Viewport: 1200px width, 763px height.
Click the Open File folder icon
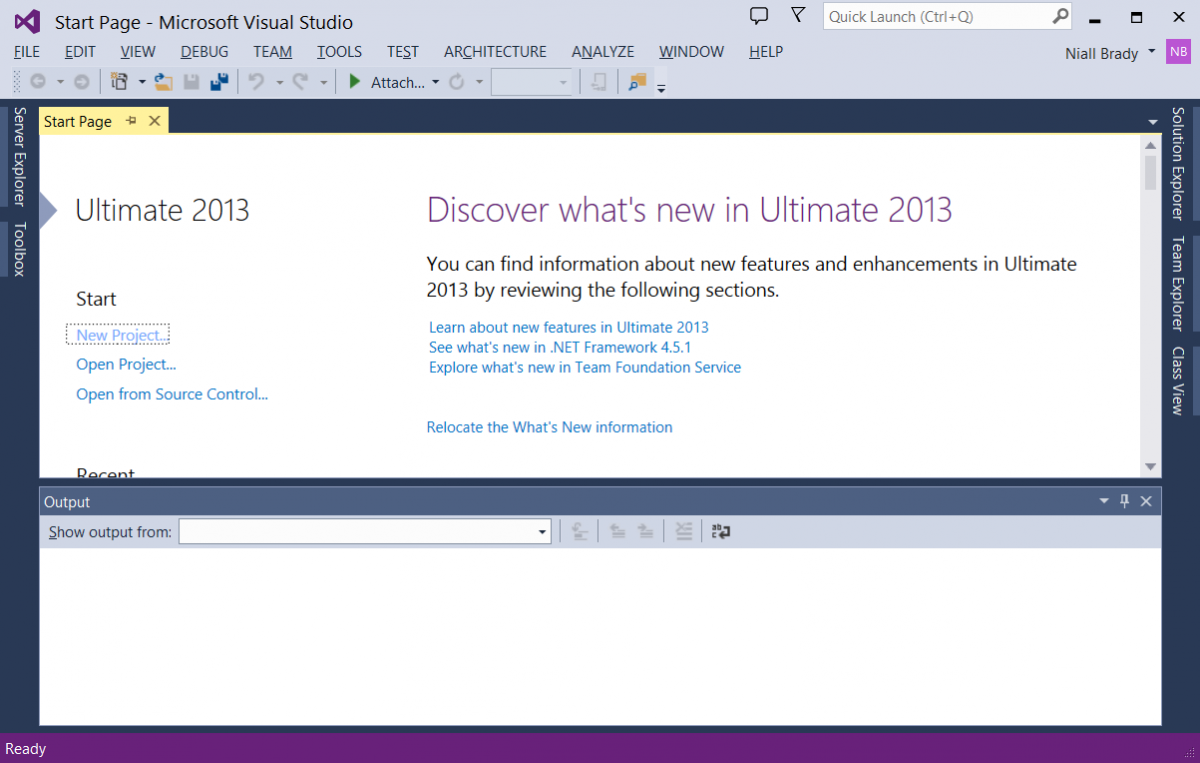pos(163,82)
